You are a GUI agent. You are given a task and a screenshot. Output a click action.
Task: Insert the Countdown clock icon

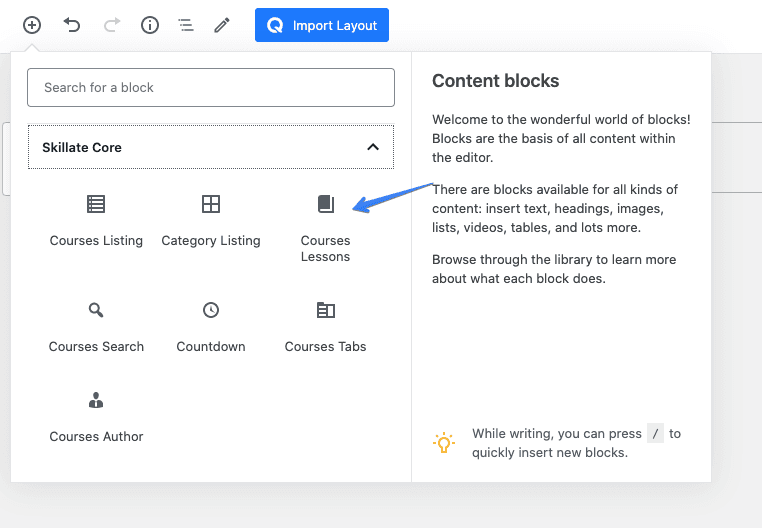pos(211,310)
